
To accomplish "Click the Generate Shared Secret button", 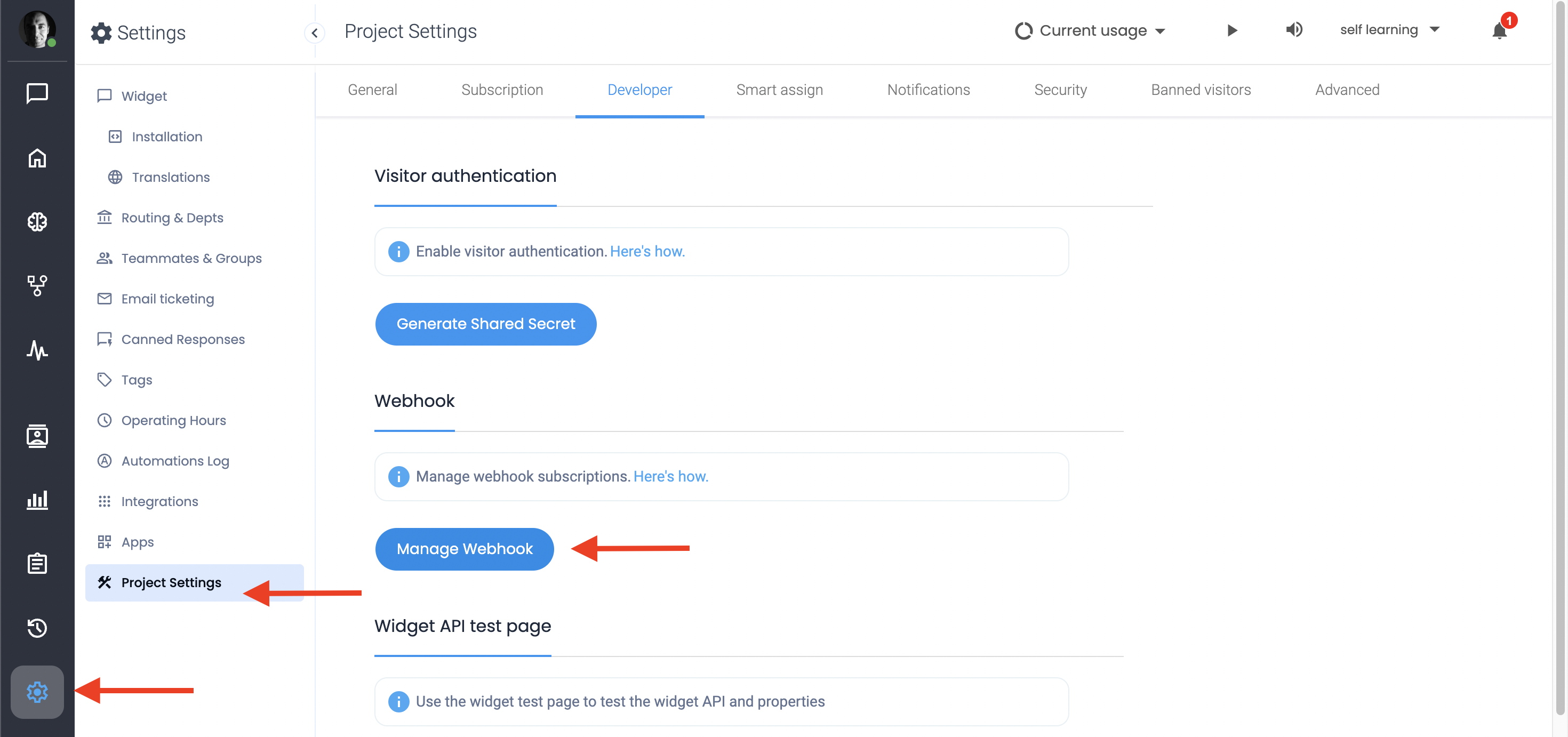I will click(x=485, y=324).
